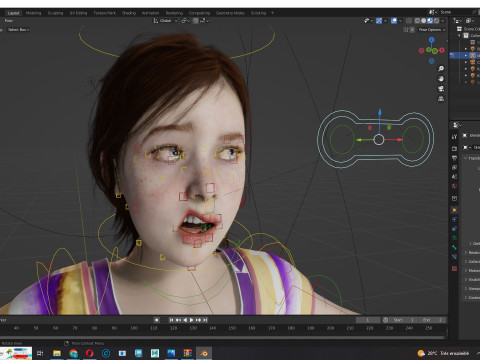Open the World properties tab icon
The width and height of the screenshot is (480, 360).
pos(454,186)
